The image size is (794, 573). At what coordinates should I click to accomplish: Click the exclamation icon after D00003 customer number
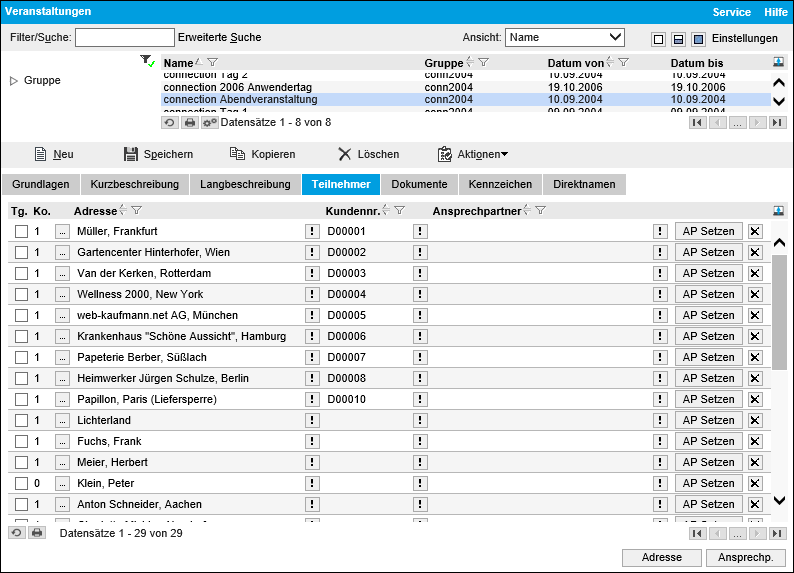pyautogui.click(x=420, y=273)
